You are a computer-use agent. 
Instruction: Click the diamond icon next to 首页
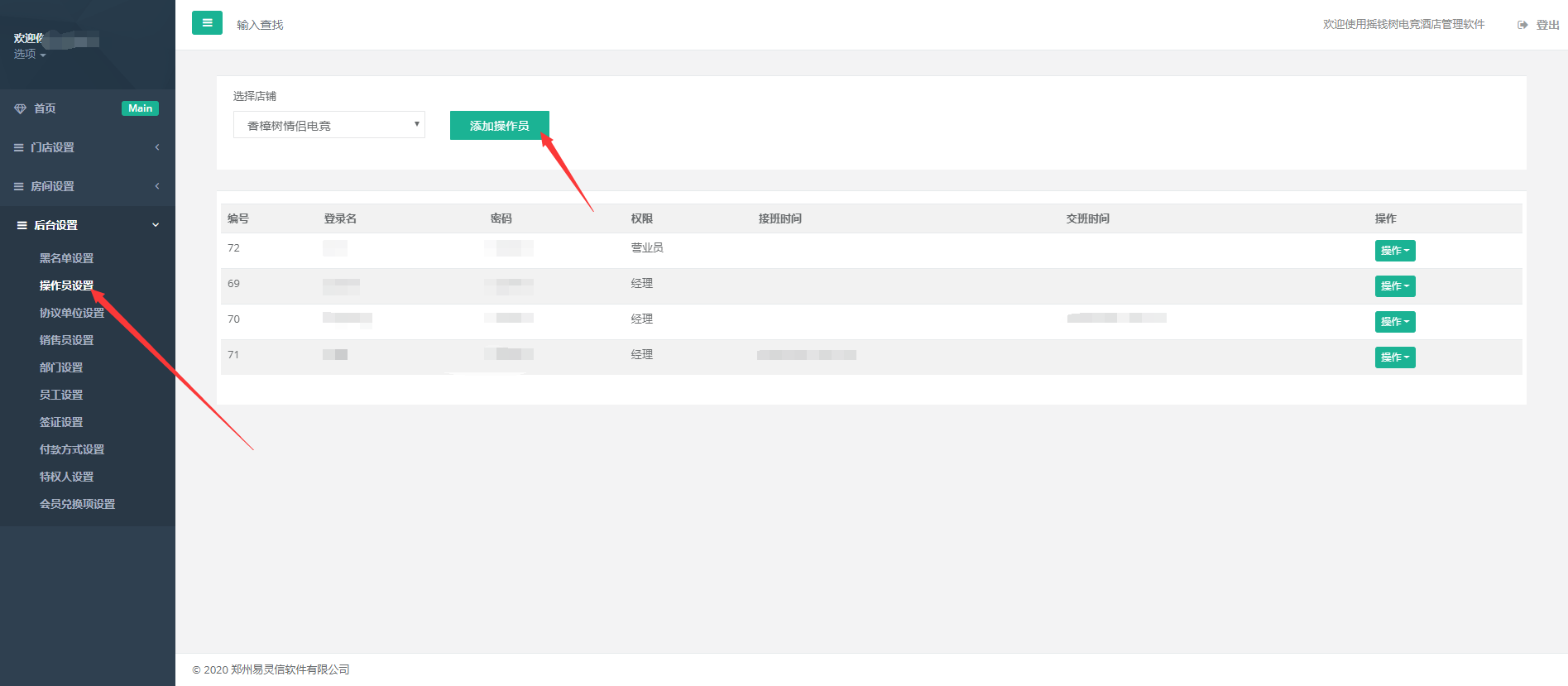pyautogui.click(x=20, y=108)
